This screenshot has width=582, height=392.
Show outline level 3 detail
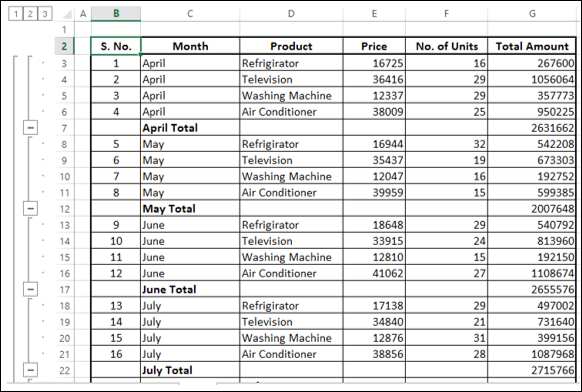click(45, 14)
